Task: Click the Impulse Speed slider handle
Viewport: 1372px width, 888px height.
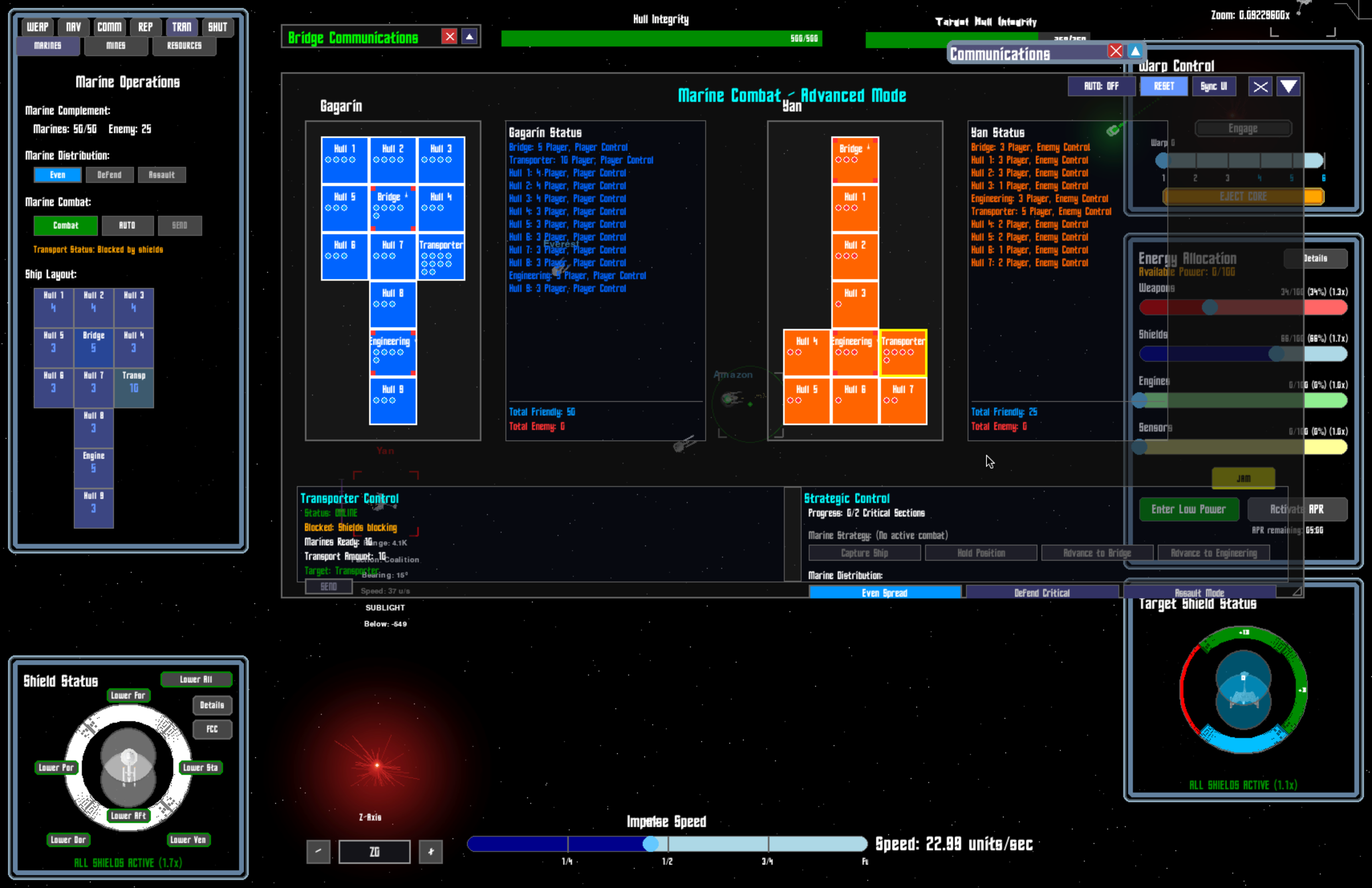Action: 650,843
